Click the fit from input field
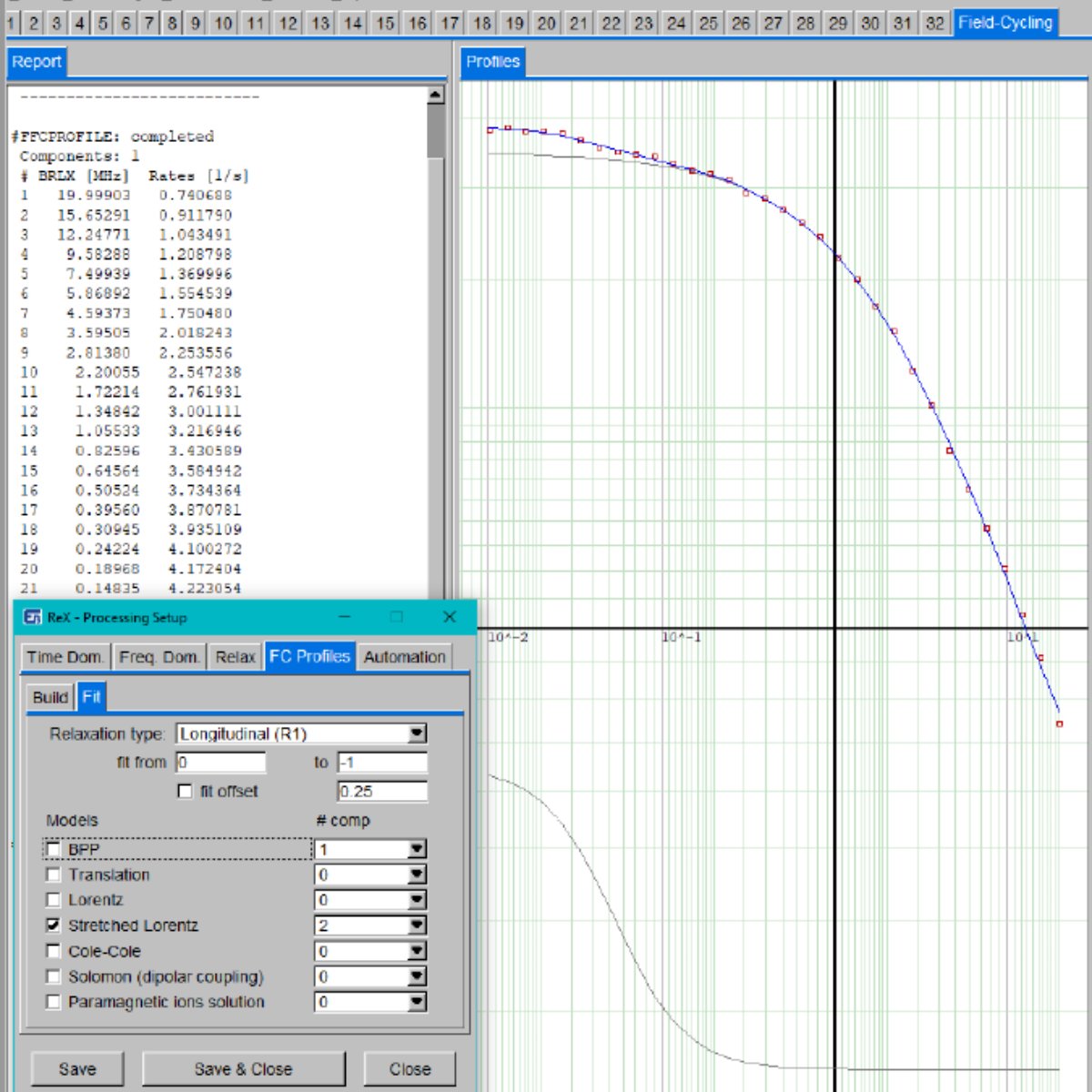The image size is (1092, 1092). tap(221, 763)
